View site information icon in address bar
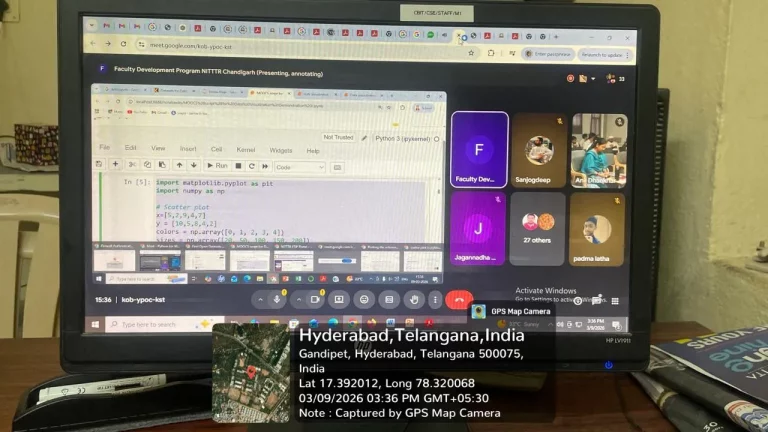The width and height of the screenshot is (768, 432). (141, 45)
